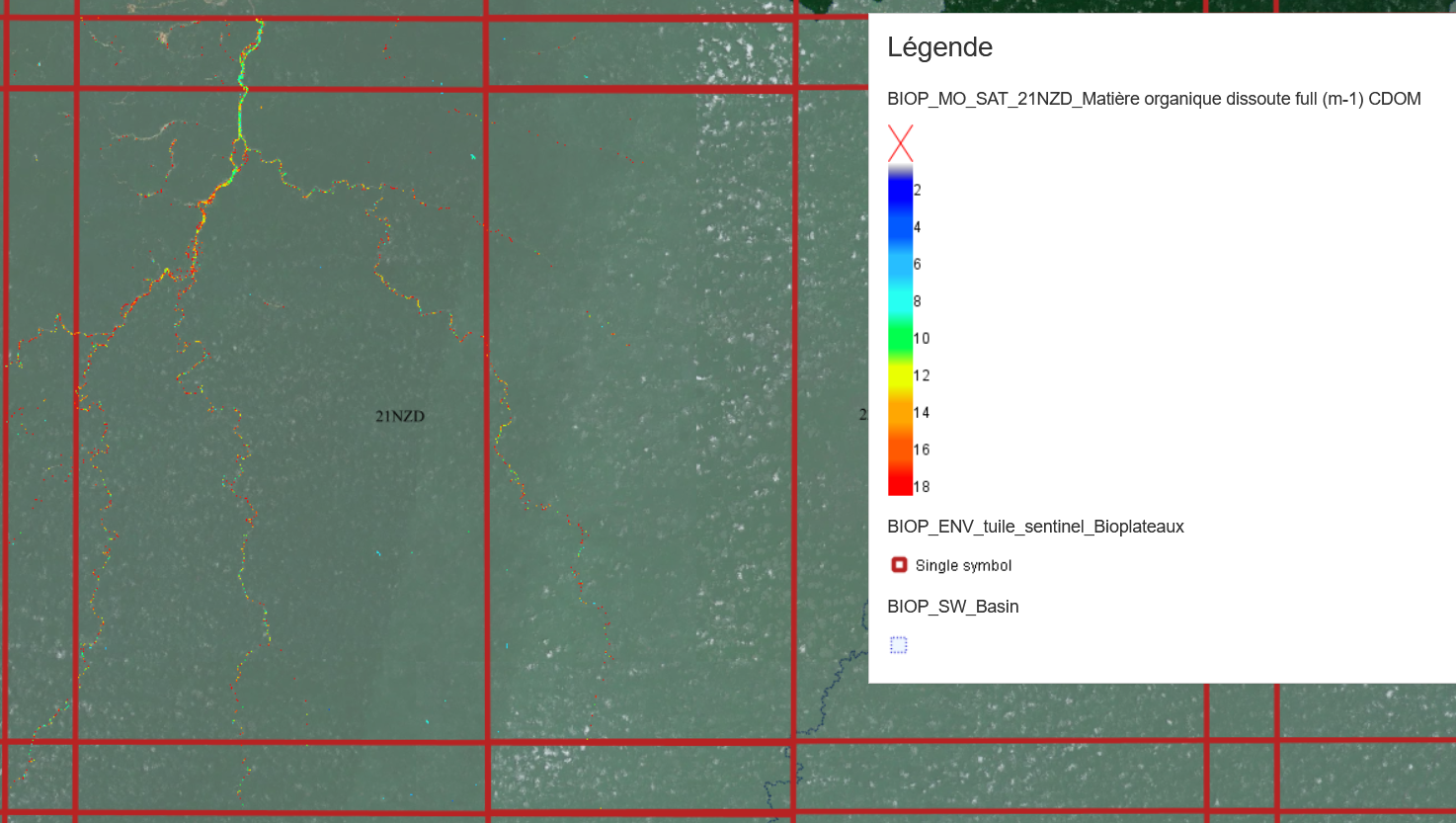Click the red 18 value on color ramp
Image resolution: width=1456 pixels, height=823 pixels.
click(x=900, y=486)
